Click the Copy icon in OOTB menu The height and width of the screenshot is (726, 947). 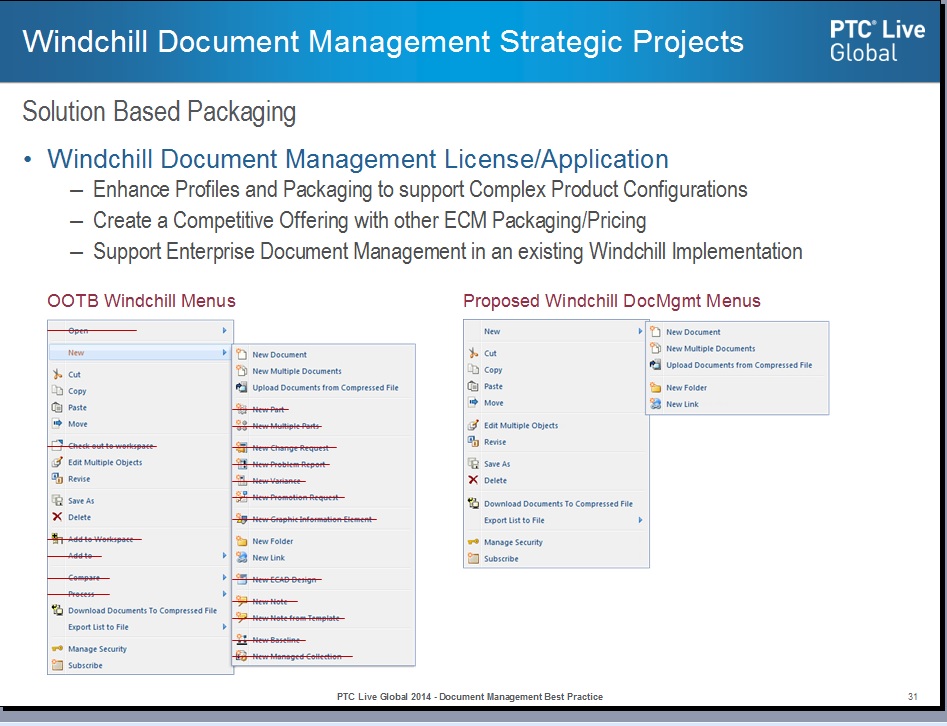57,391
